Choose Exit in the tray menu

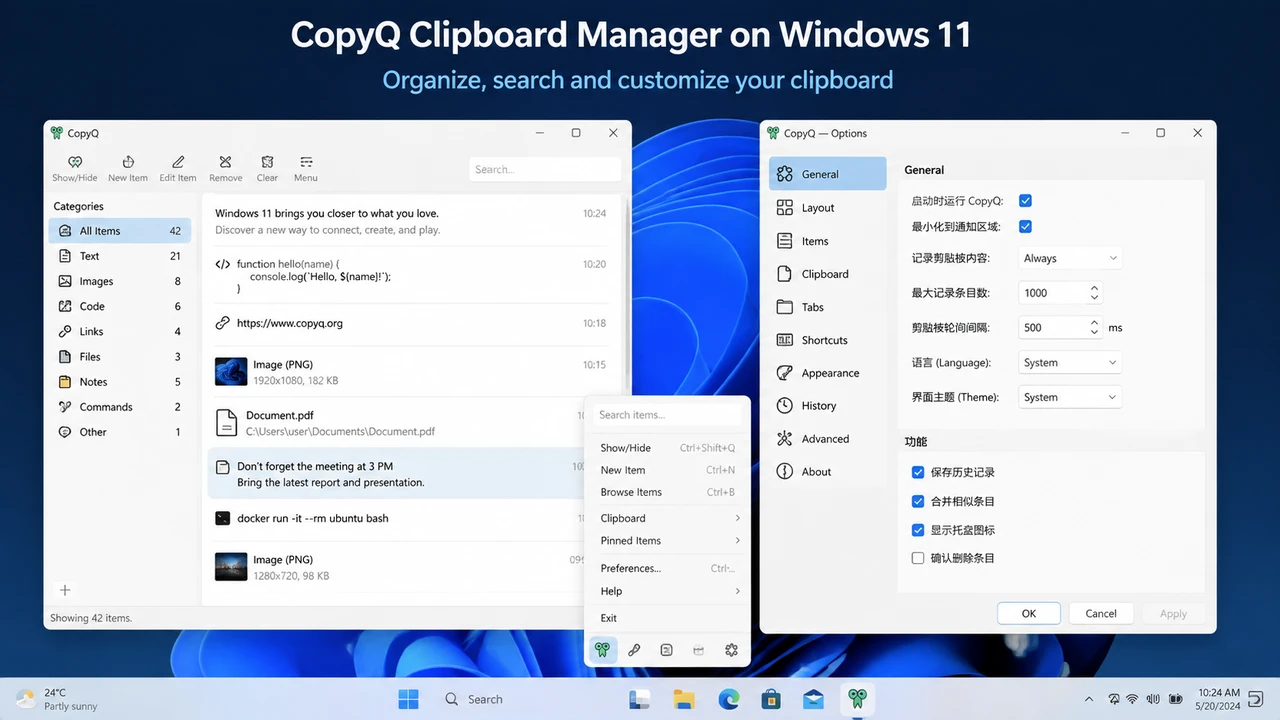click(669, 618)
